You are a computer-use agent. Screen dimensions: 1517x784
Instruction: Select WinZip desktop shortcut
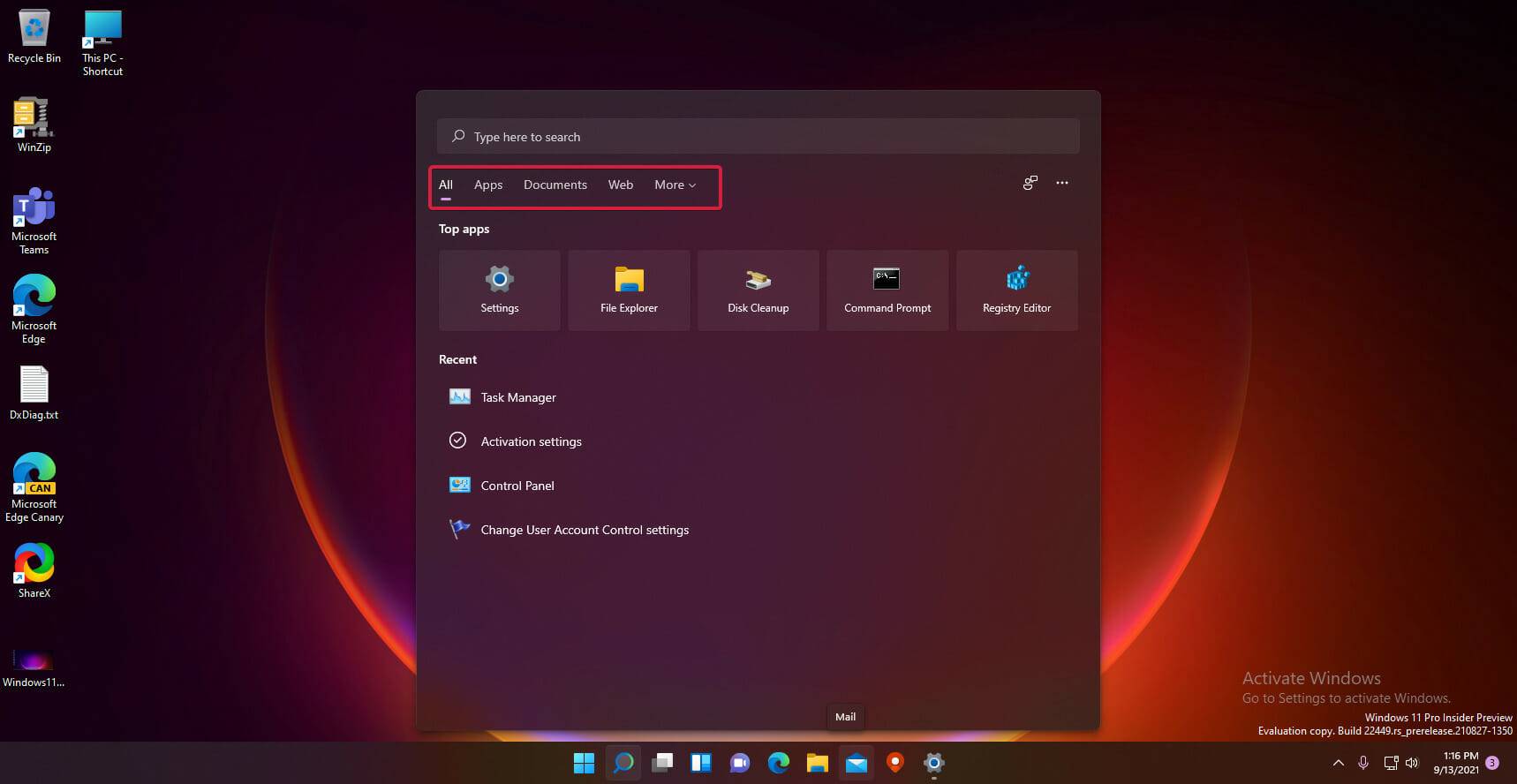point(34,124)
